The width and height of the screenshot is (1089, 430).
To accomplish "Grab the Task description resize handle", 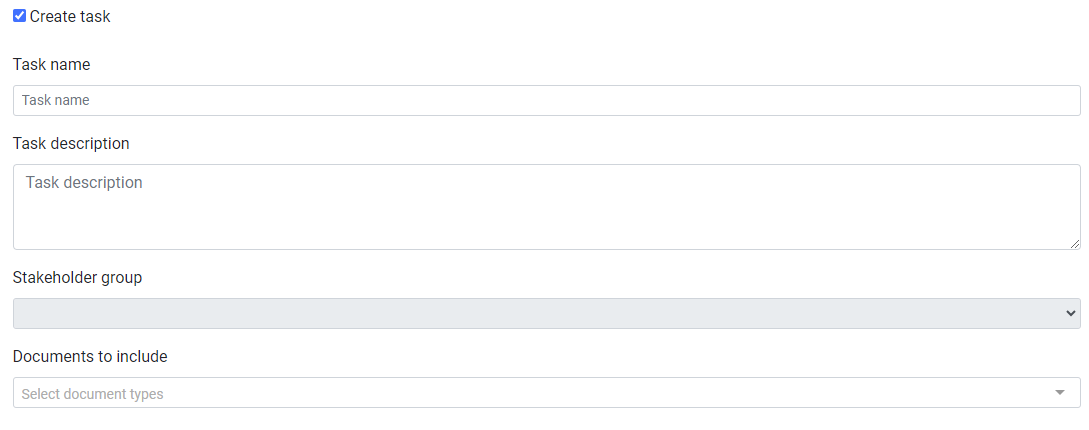I will point(1075,244).
